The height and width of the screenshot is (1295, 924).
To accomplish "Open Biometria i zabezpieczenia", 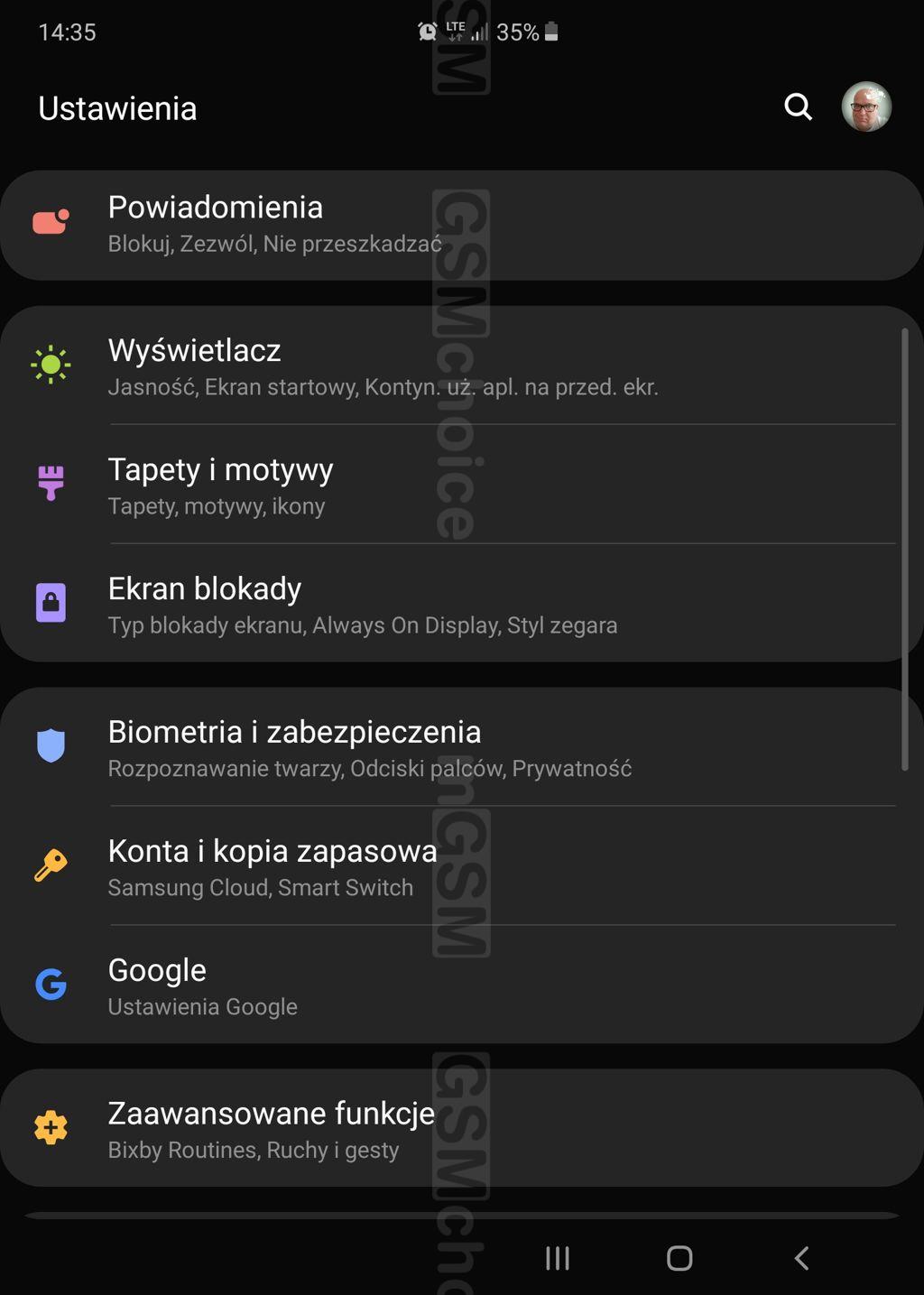I will [462, 747].
